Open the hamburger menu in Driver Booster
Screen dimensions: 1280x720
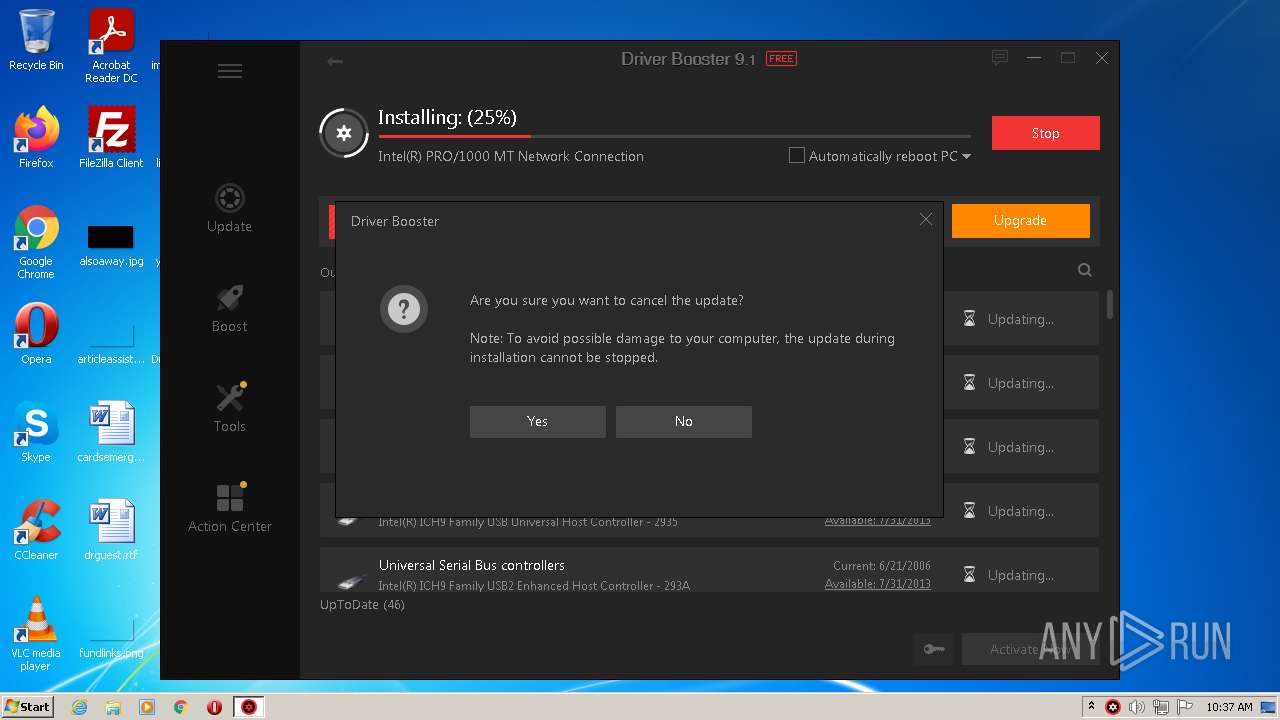coord(230,71)
